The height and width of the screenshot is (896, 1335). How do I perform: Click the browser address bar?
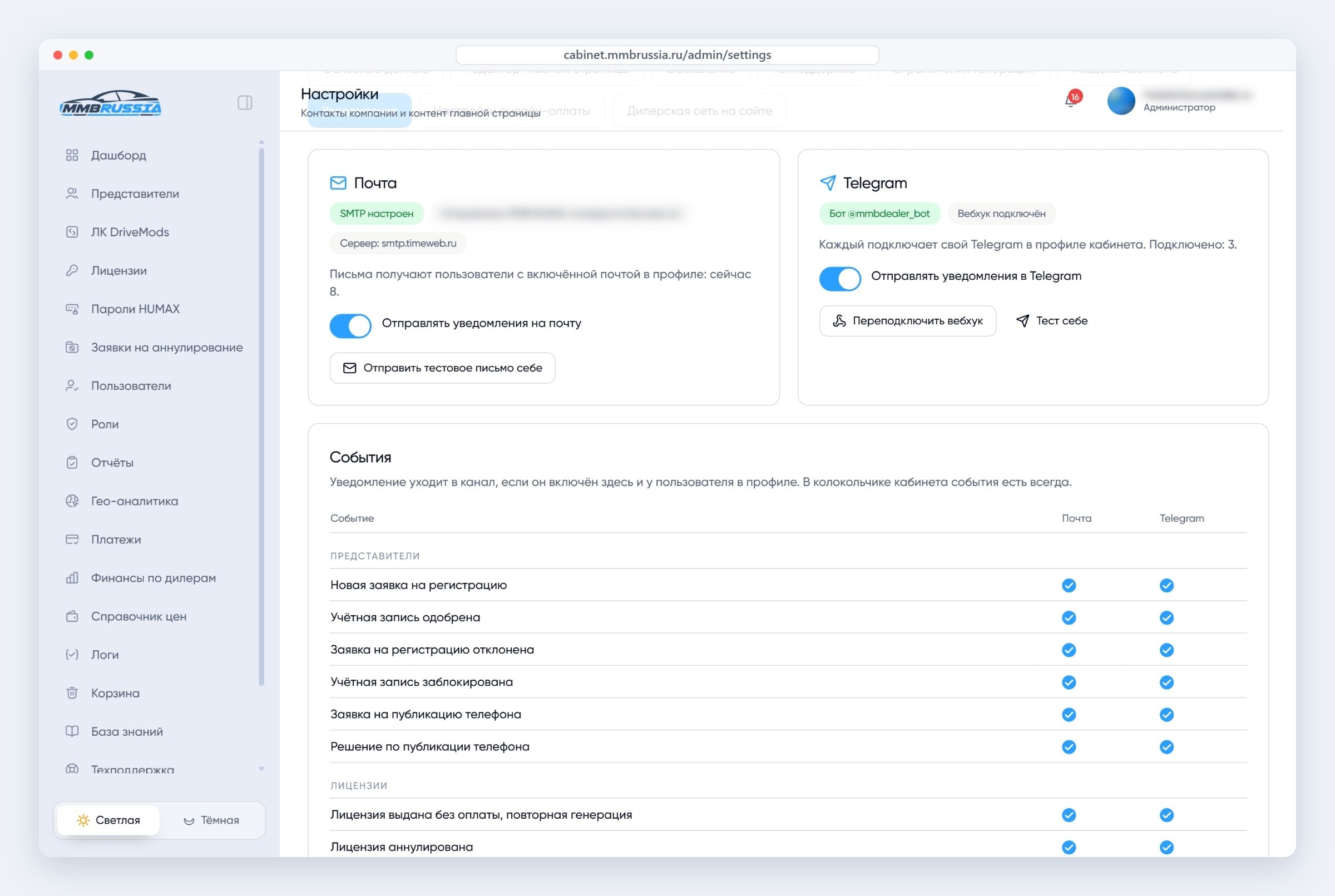[667, 55]
